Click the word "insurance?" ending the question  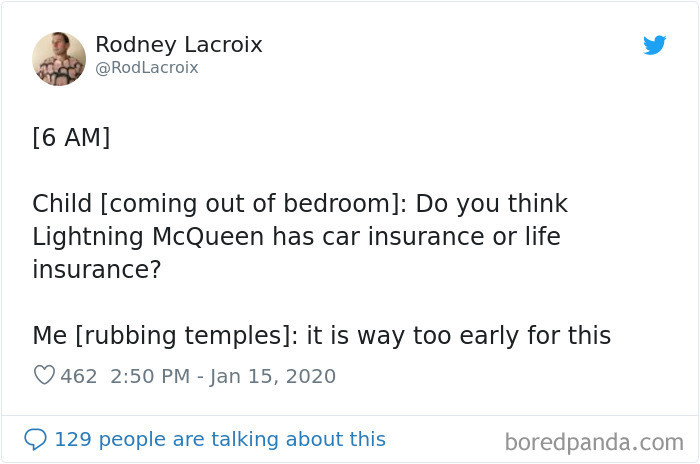pyautogui.click(x=96, y=270)
